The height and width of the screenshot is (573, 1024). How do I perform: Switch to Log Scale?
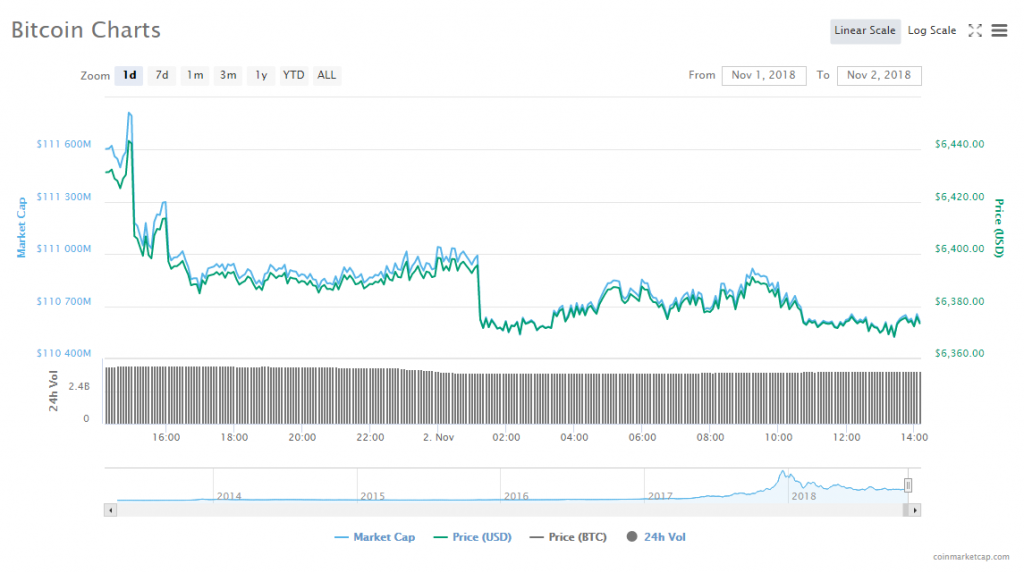point(931,31)
